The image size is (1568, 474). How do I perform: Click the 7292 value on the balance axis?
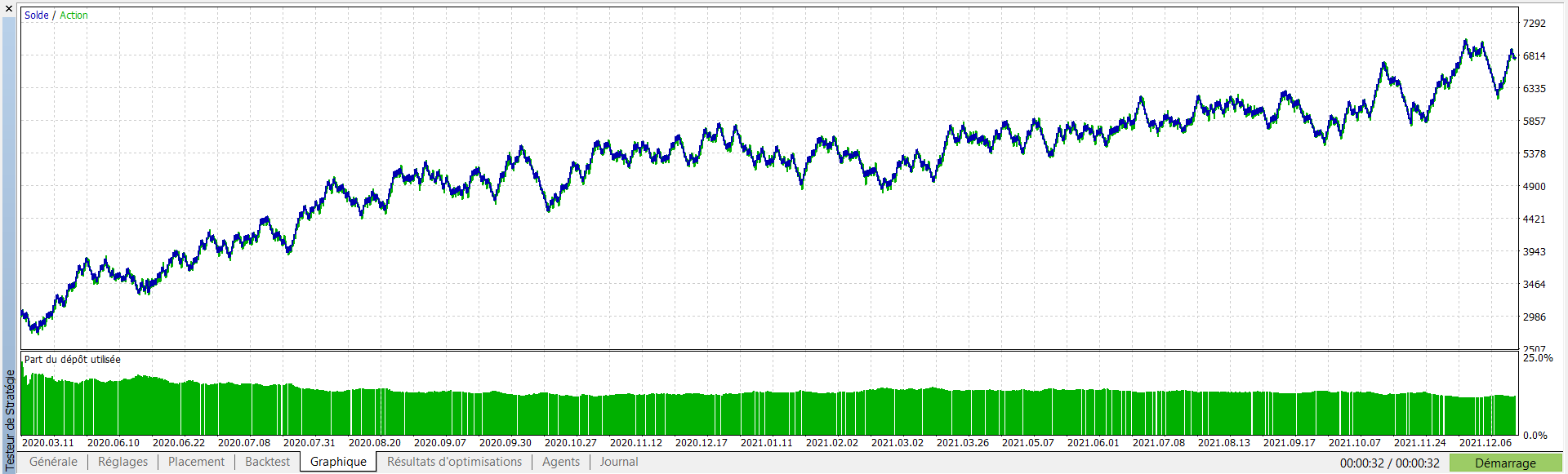pyautogui.click(x=1535, y=24)
